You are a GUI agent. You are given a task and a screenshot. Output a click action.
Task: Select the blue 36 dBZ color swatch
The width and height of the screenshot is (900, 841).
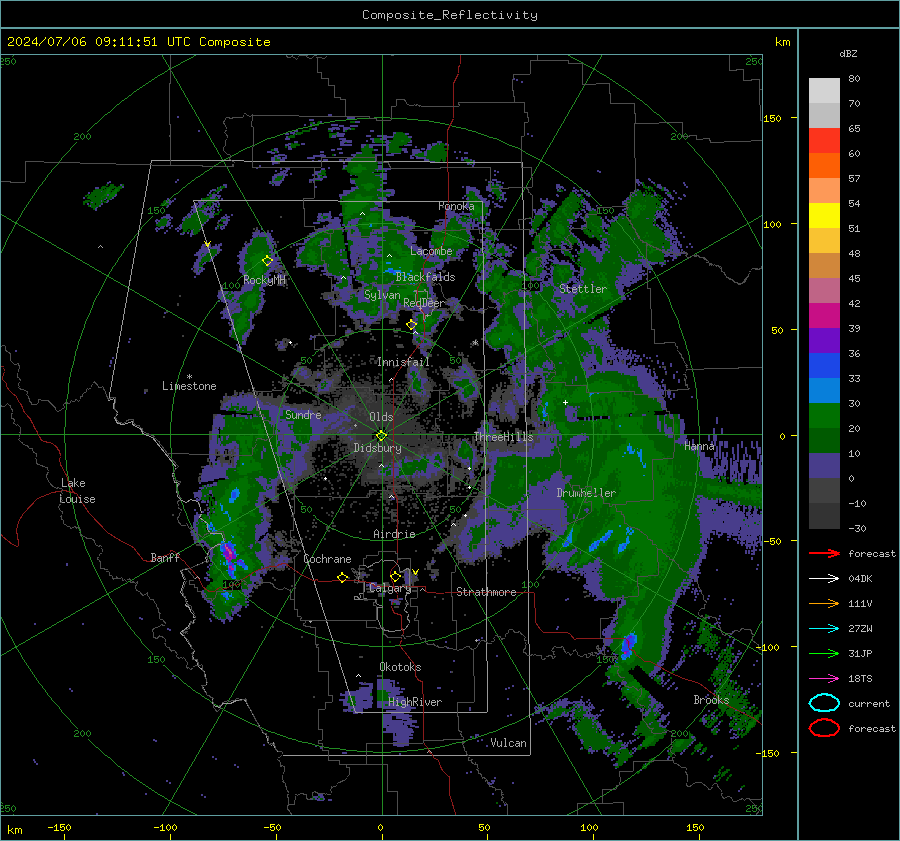coord(824,365)
